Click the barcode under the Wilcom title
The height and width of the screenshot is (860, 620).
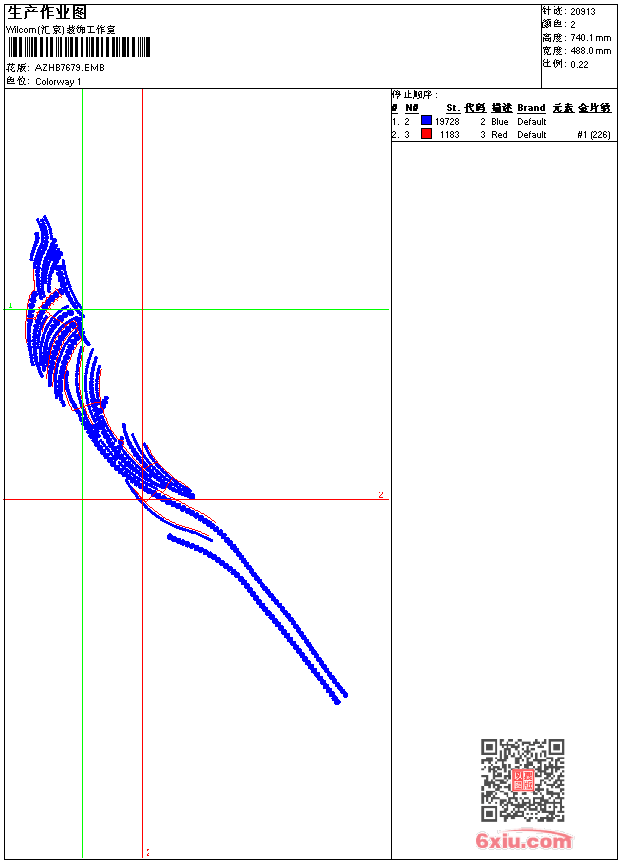[x=78, y=47]
